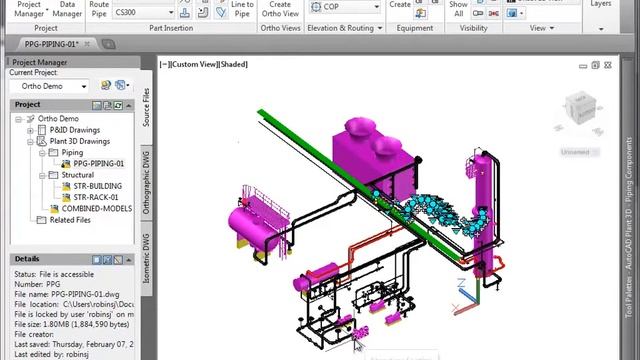Viewport: 640px width, 360px height.
Task: Click the project publish icon dropdown
Action: [122, 85]
